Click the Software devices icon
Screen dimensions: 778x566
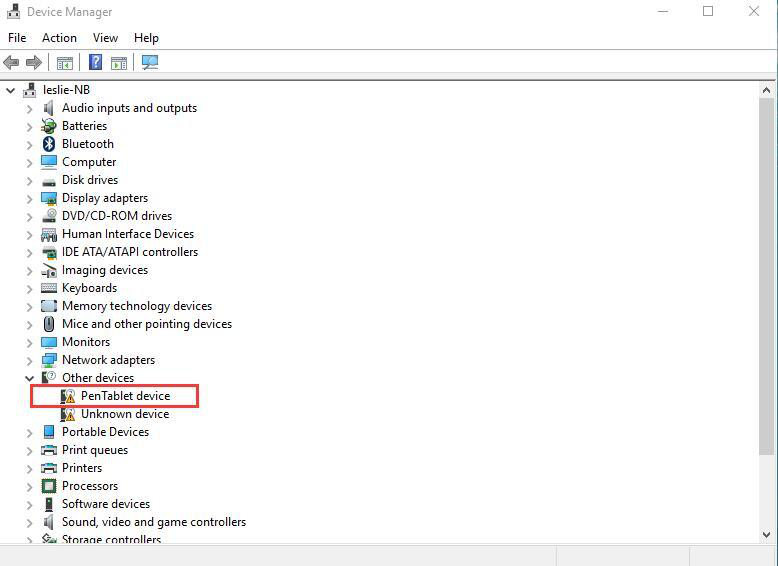pyautogui.click(x=49, y=504)
